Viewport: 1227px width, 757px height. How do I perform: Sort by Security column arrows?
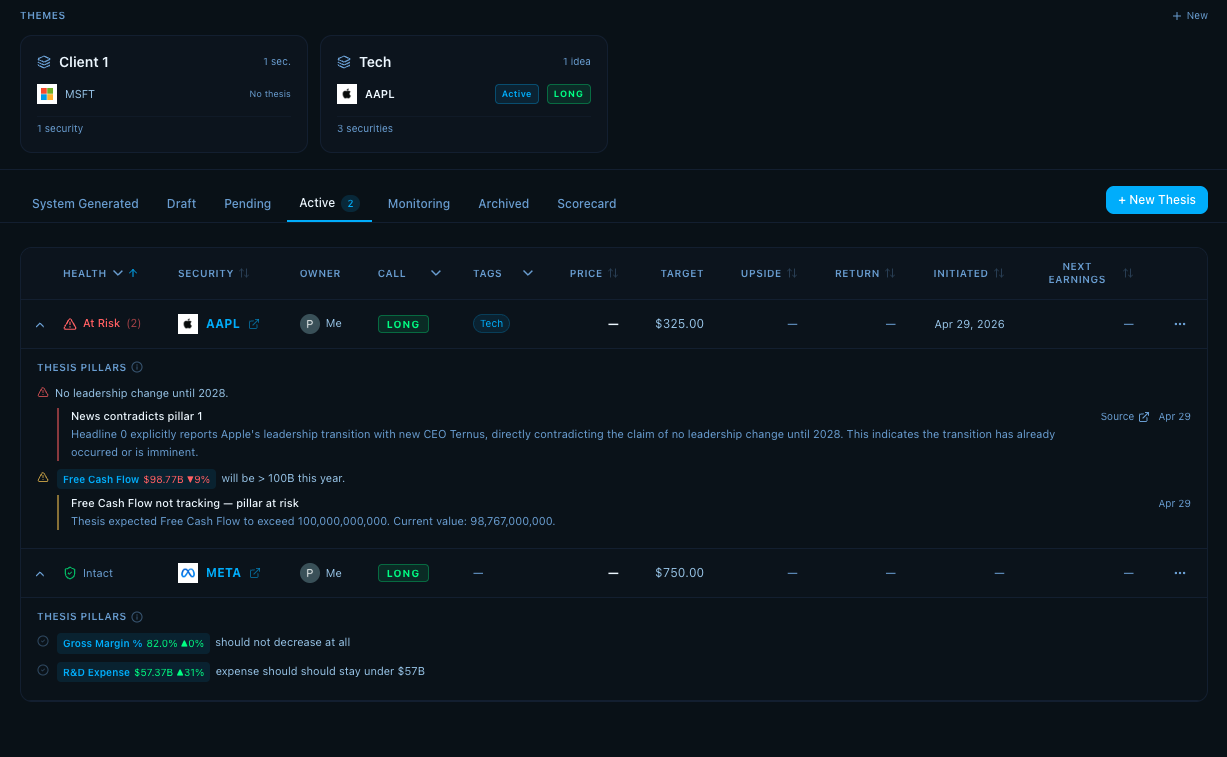coord(244,273)
